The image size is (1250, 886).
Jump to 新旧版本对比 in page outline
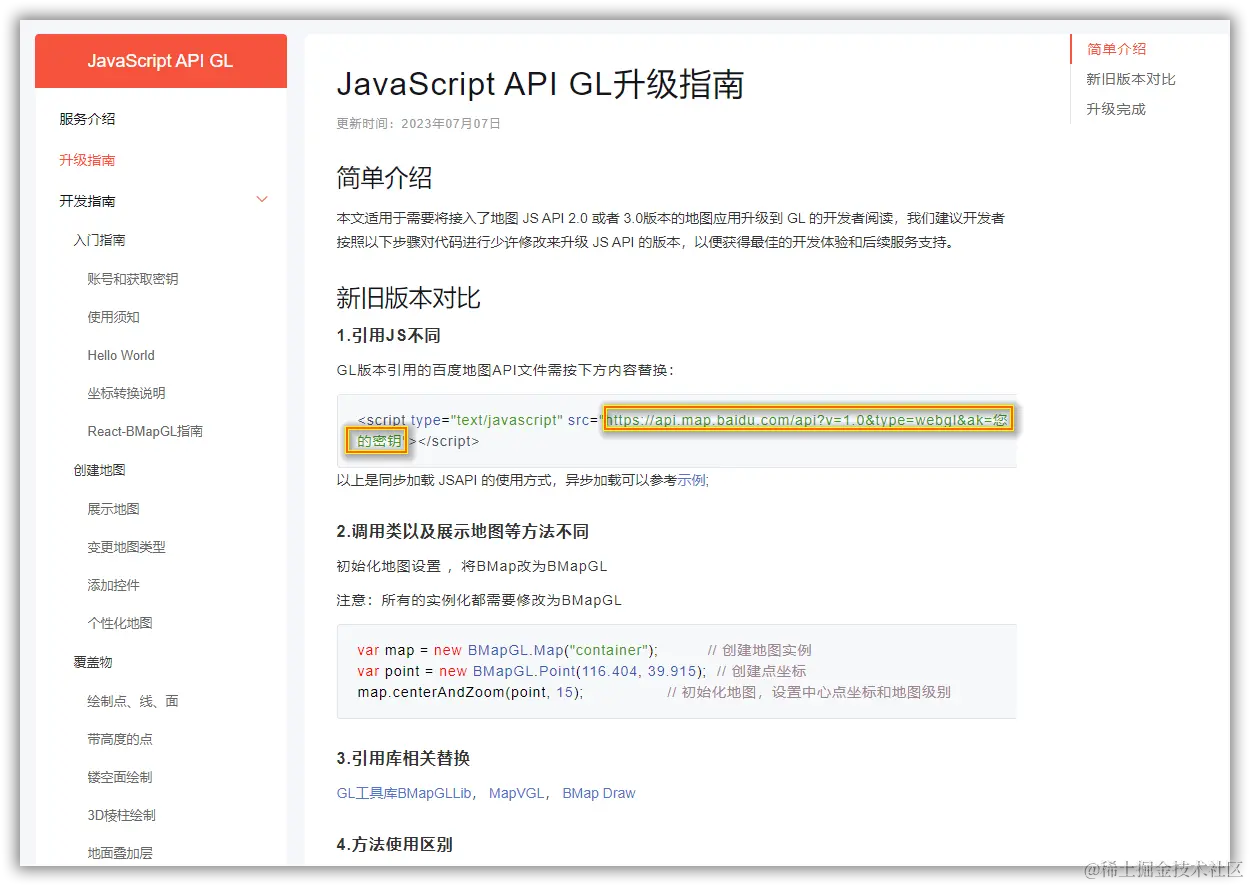point(1131,79)
